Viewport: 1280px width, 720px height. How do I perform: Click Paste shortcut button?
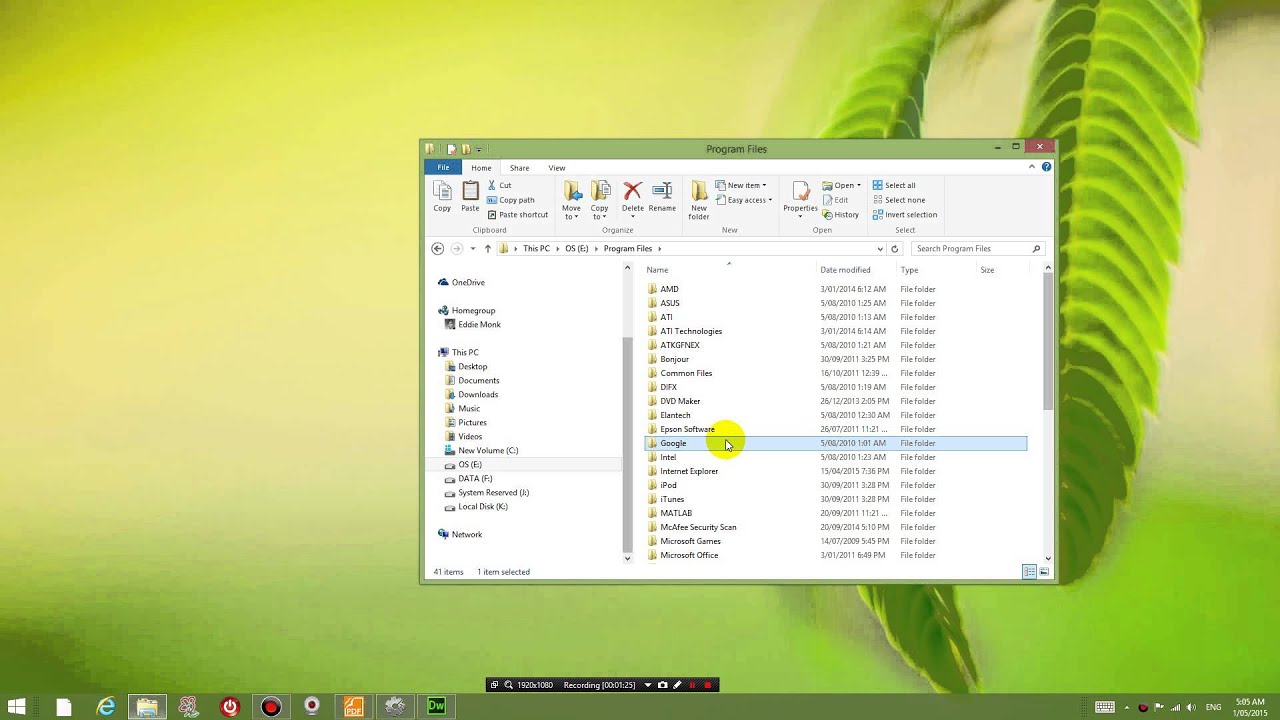517,214
